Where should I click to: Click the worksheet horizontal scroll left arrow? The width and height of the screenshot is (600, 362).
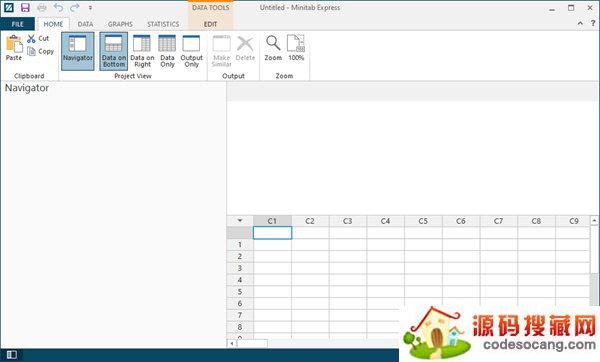click(x=232, y=344)
